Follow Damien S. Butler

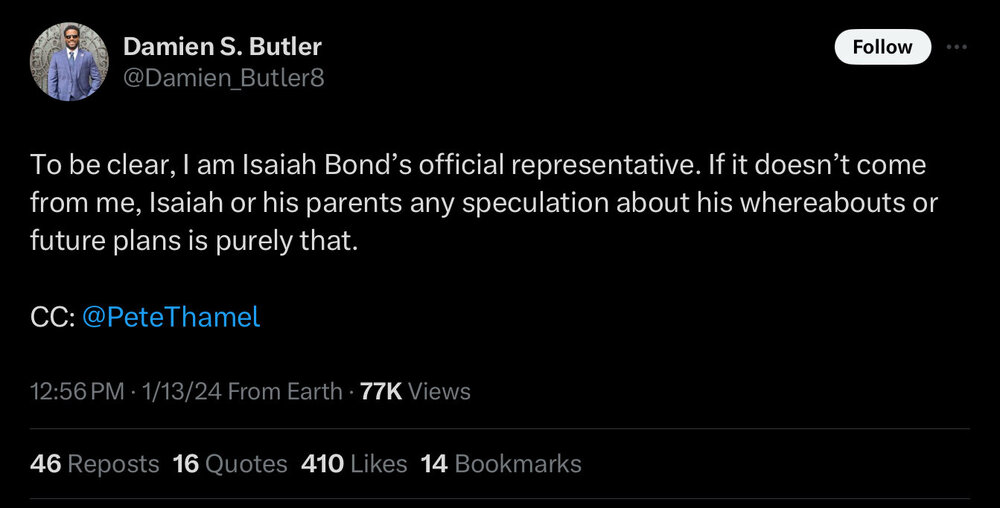(x=882, y=47)
